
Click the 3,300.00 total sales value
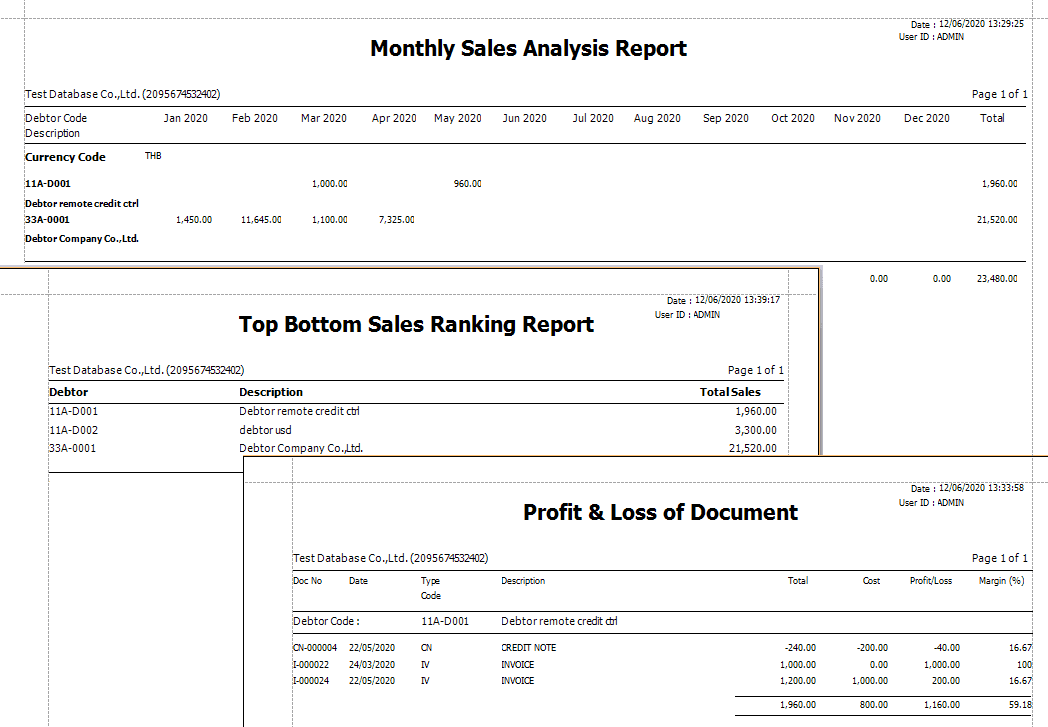coord(755,430)
